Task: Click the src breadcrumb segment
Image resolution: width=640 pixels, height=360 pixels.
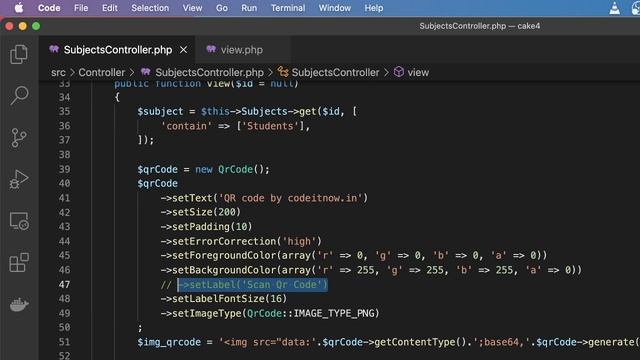Action: pos(58,72)
